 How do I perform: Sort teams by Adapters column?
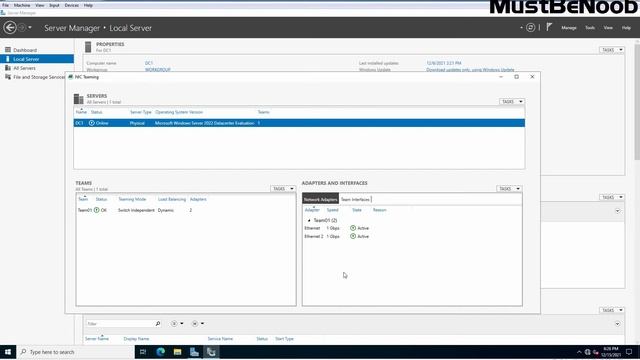click(x=198, y=199)
